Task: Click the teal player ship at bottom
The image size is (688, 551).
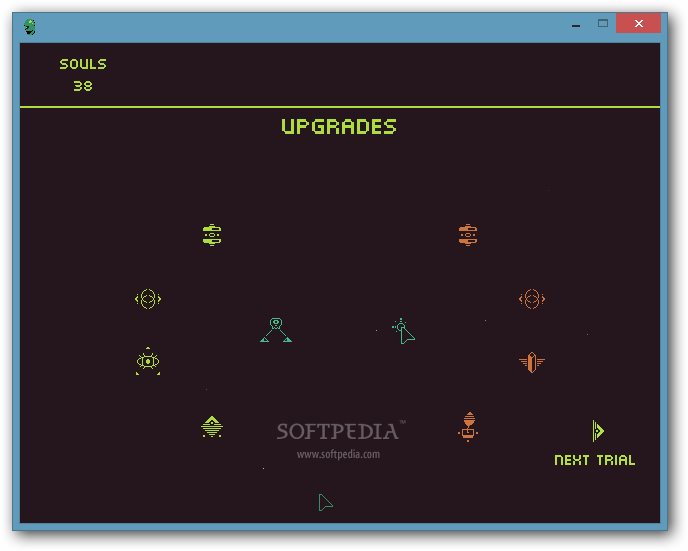Action: point(325,503)
